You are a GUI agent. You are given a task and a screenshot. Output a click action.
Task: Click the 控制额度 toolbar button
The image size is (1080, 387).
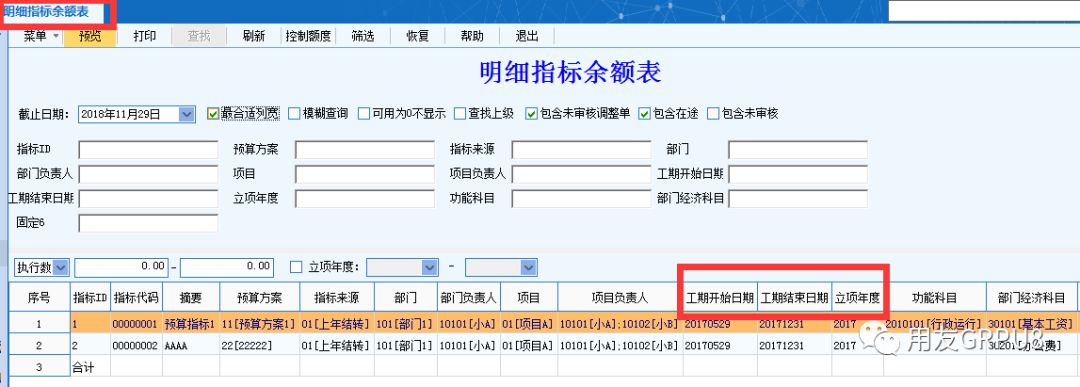[309, 36]
